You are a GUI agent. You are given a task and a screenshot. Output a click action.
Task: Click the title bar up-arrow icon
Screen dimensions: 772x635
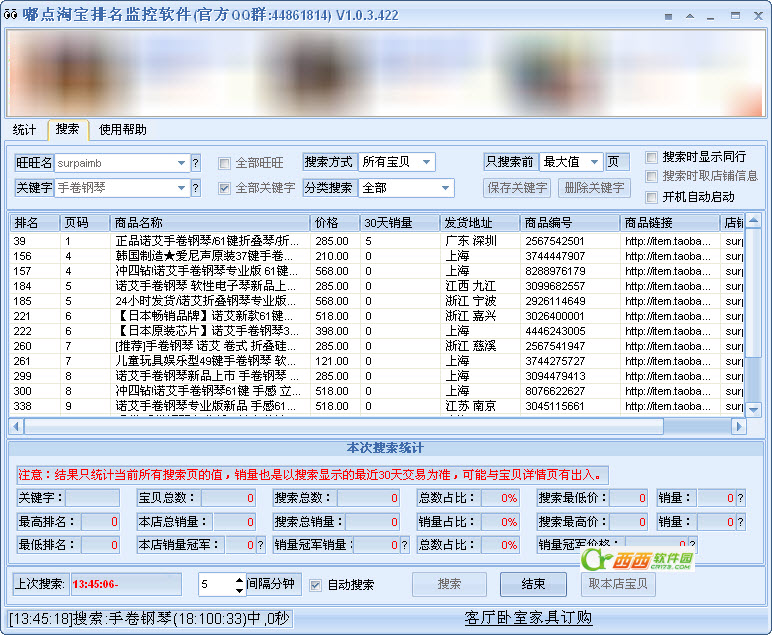coord(690,16)
